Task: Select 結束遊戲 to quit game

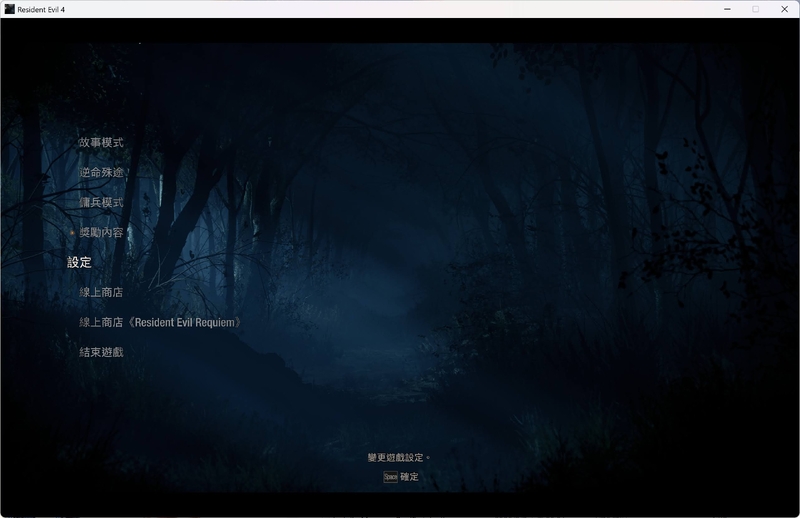Action: point(101,352)
